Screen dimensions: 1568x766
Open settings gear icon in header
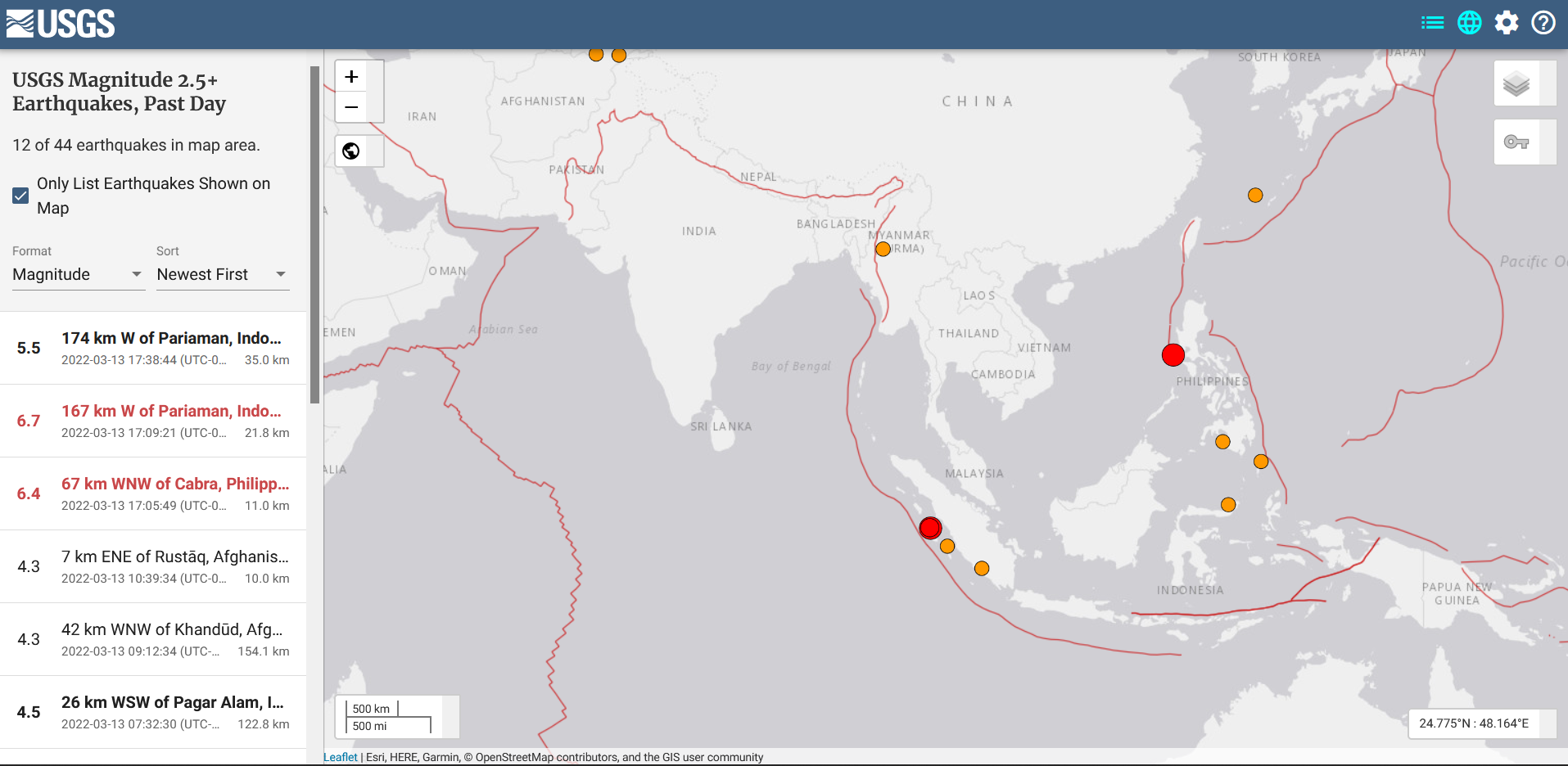pos(1507,23)
